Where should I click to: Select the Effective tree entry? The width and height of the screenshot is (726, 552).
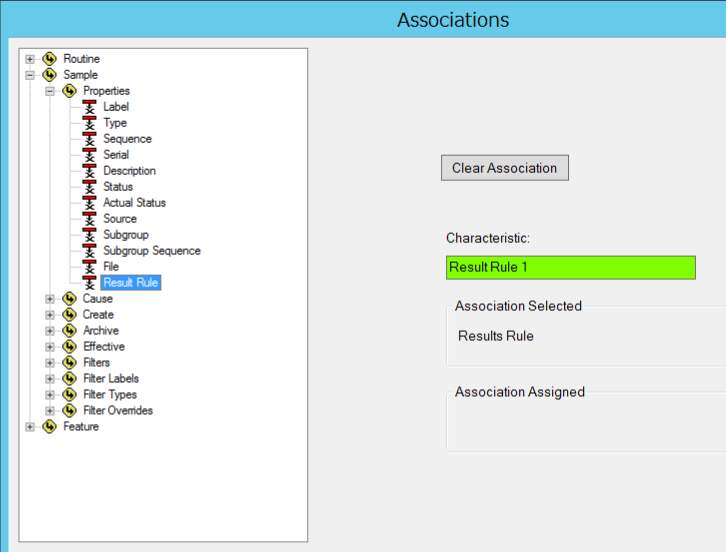coord(103,347)
